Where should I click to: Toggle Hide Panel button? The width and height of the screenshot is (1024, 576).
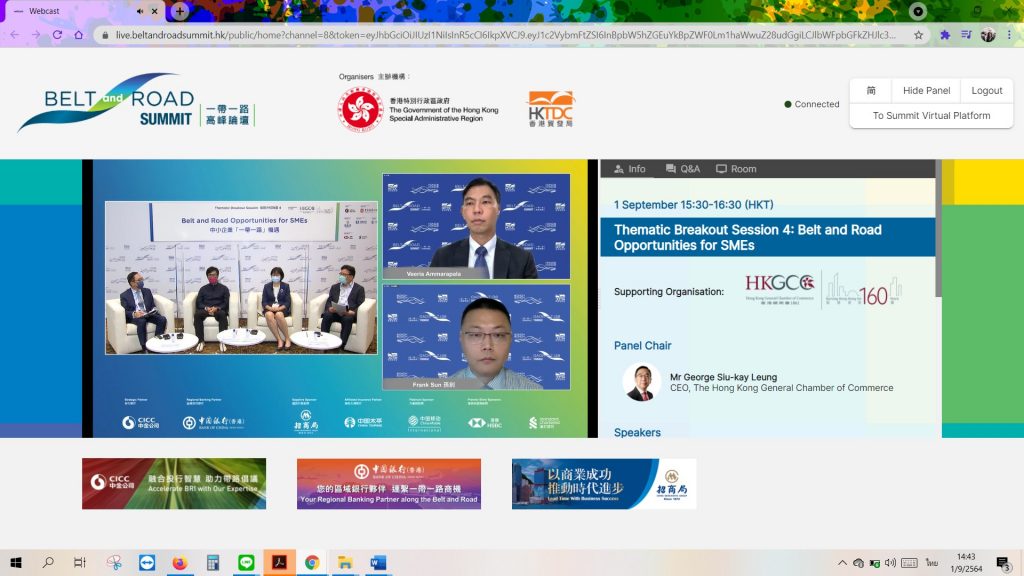(926, 90)
